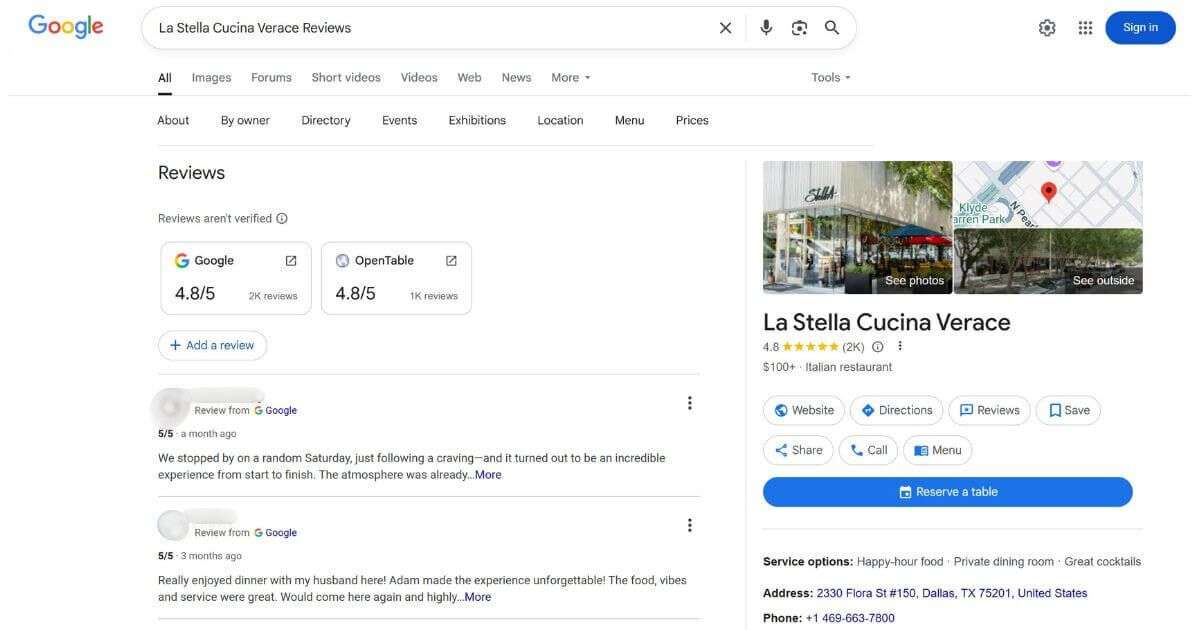Image resolution: width=1200 pixels, height=630 pixels.
Task: Open the quick settings gear icon
Action: [1047, 27]
